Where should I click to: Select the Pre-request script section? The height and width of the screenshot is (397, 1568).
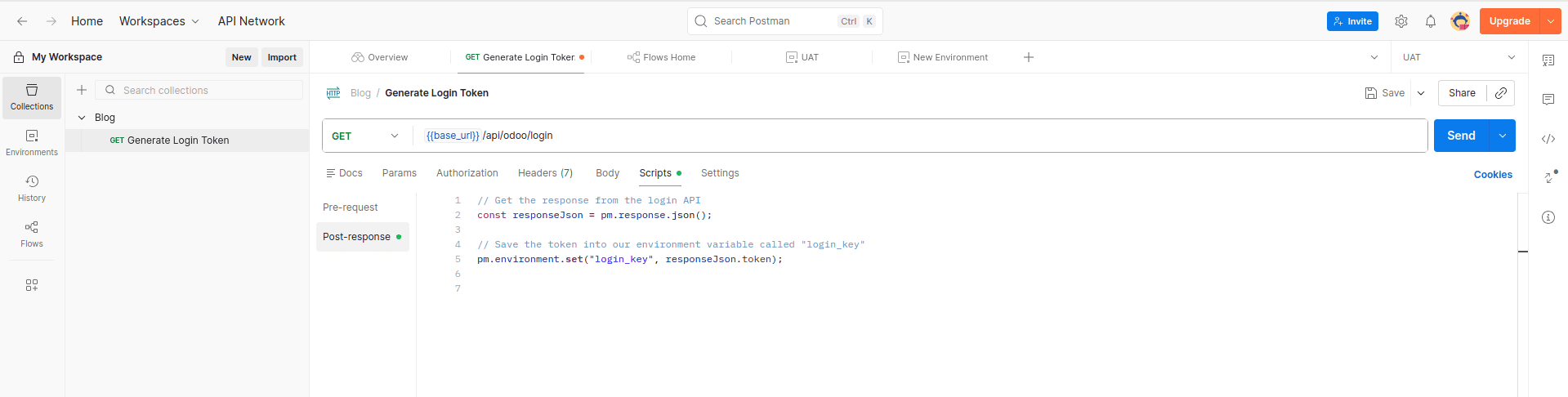click(351, 207)
